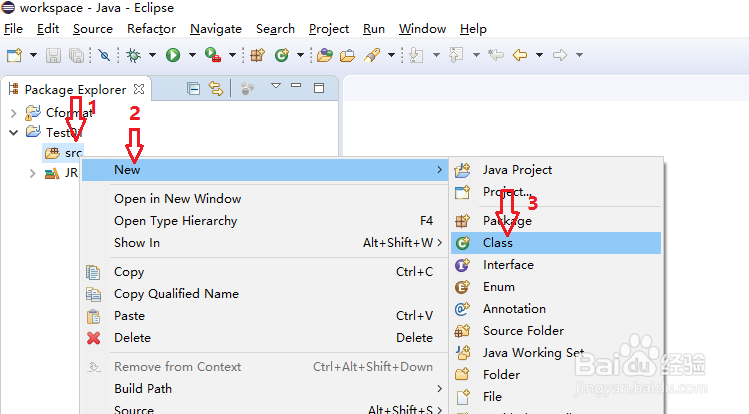Click the Next Annotation toolbar icon
The width and height of the screenshot is (749, 414).
(x=416, y=55)
